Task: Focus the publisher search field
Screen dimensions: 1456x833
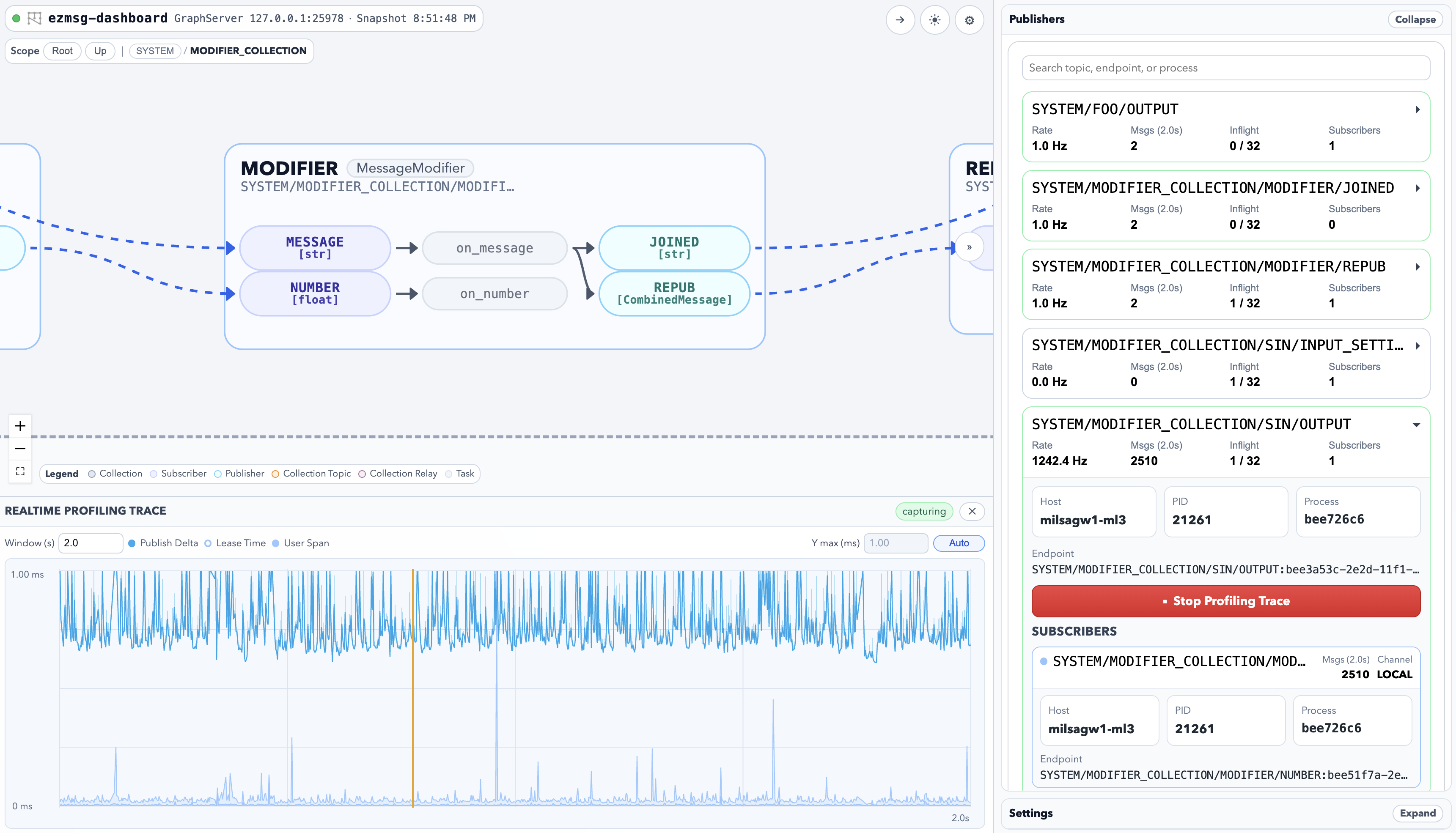Action: [1225, 68]
